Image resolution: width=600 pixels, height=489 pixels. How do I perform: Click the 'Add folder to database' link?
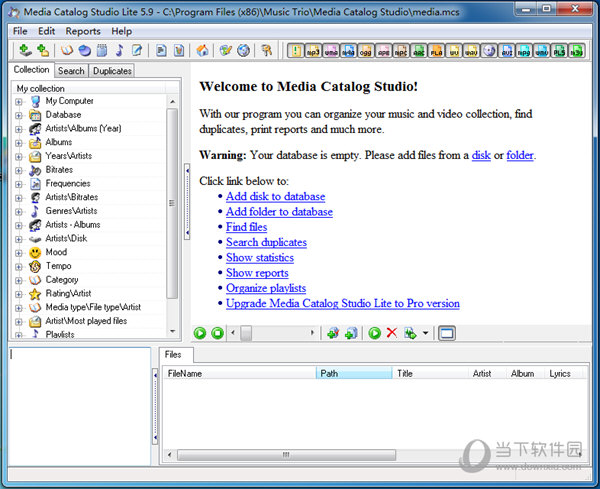[279, 212]
